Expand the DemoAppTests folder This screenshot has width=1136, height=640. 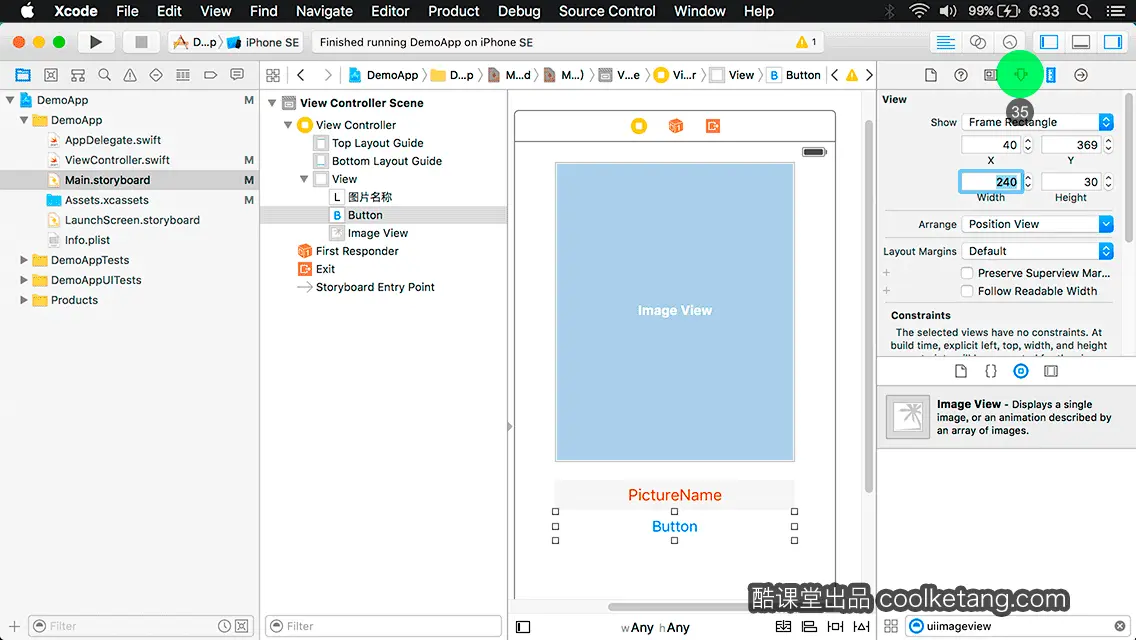pyautogui.click(x=24, y=259)
